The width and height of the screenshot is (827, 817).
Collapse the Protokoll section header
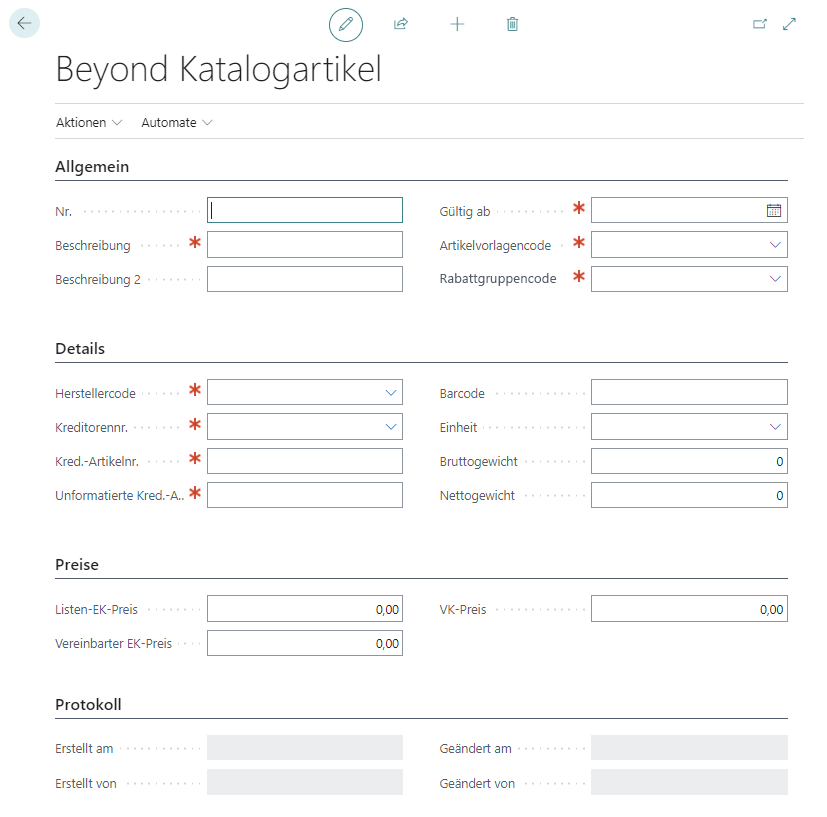(88, 704)
